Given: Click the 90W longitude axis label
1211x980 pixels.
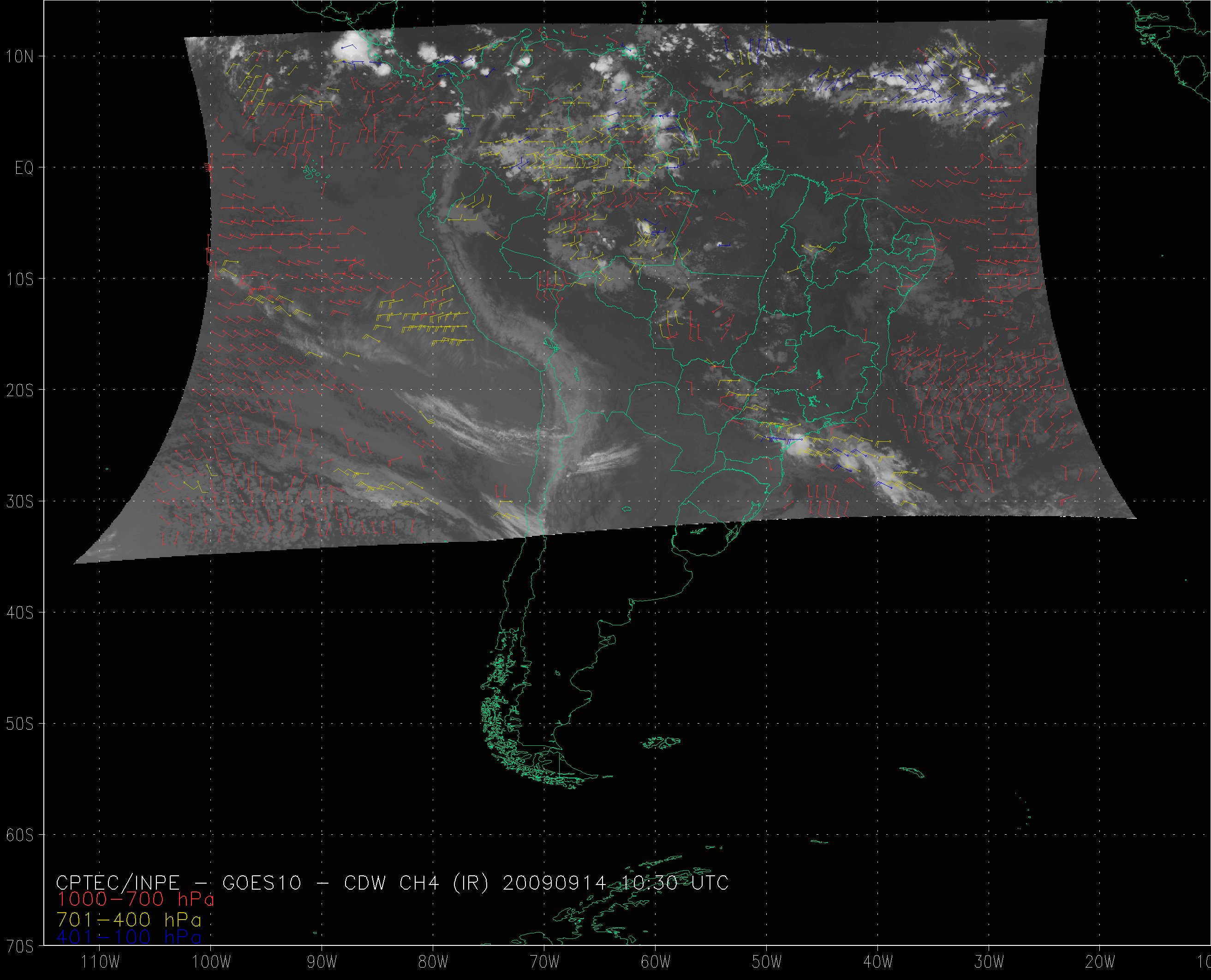Looking at the screenshot, I should tap(322, 962).
